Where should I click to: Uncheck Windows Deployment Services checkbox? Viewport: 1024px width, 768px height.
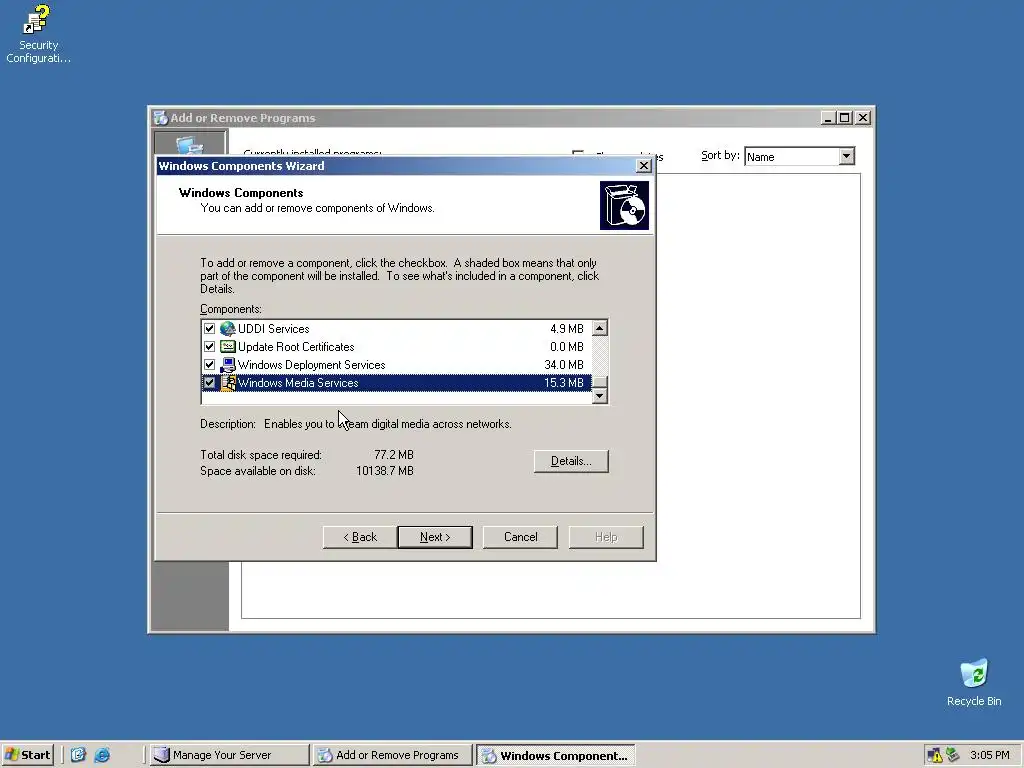click(x=209, y=365)
